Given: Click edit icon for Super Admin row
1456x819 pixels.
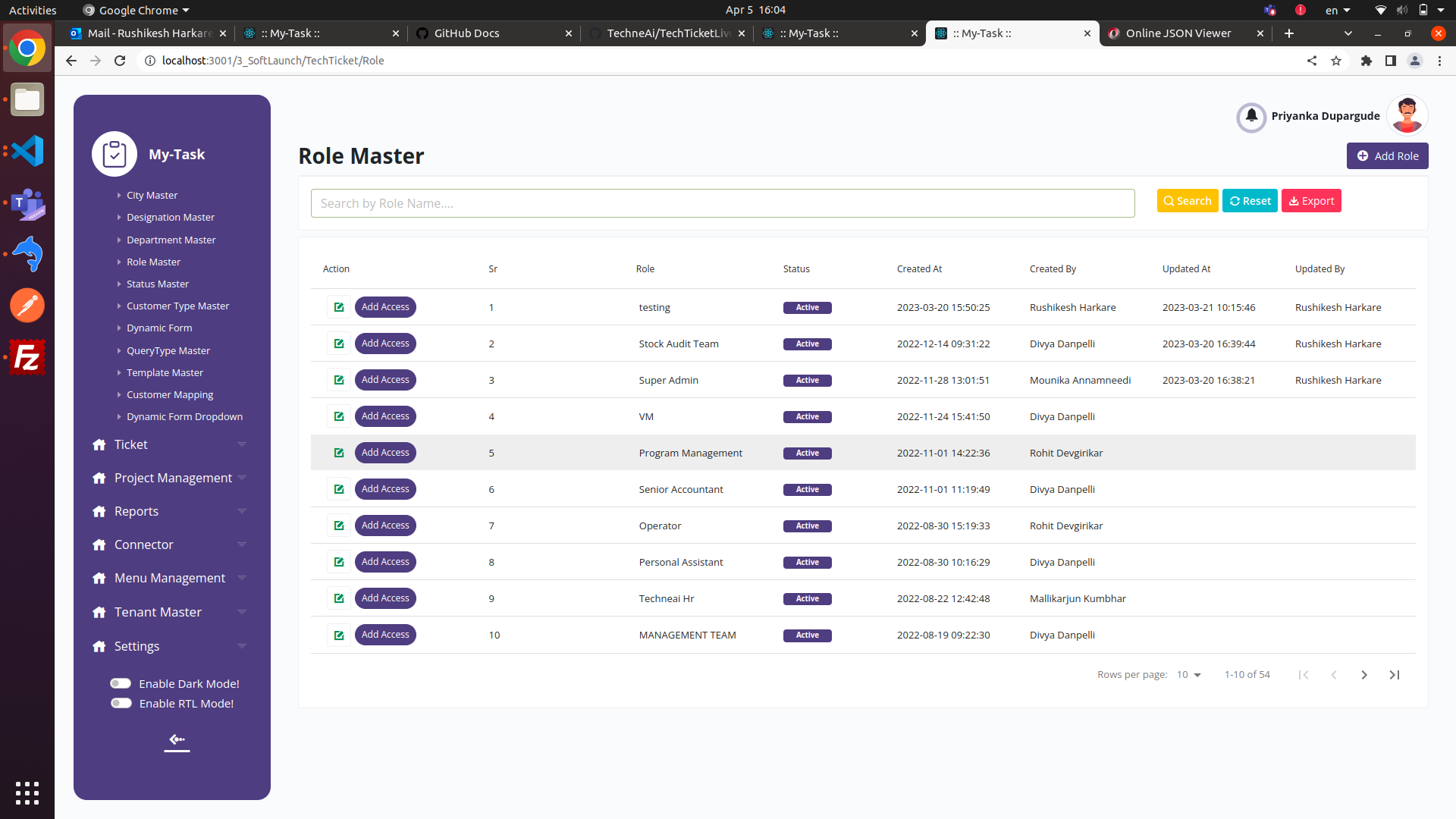Looking at the screenshot, I should pyautogui.click(x=339, y=380).
